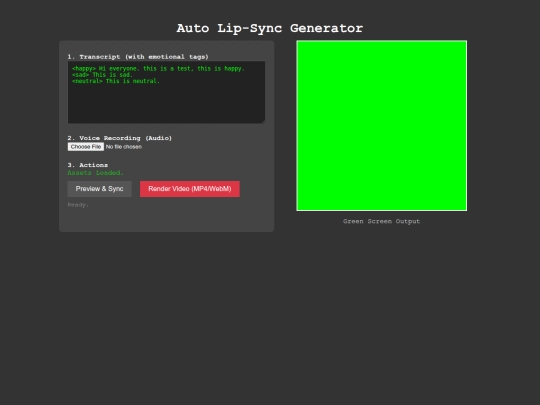This screenshot has height=405, width=540.
Task: Click the 'No file chosen' label
Action: point(124,147)
